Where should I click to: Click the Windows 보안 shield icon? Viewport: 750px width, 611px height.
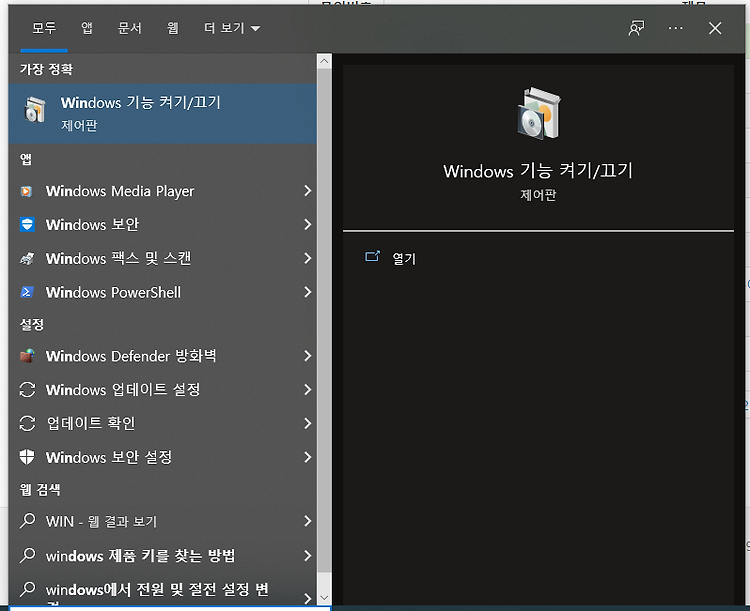tap(27, 224)
